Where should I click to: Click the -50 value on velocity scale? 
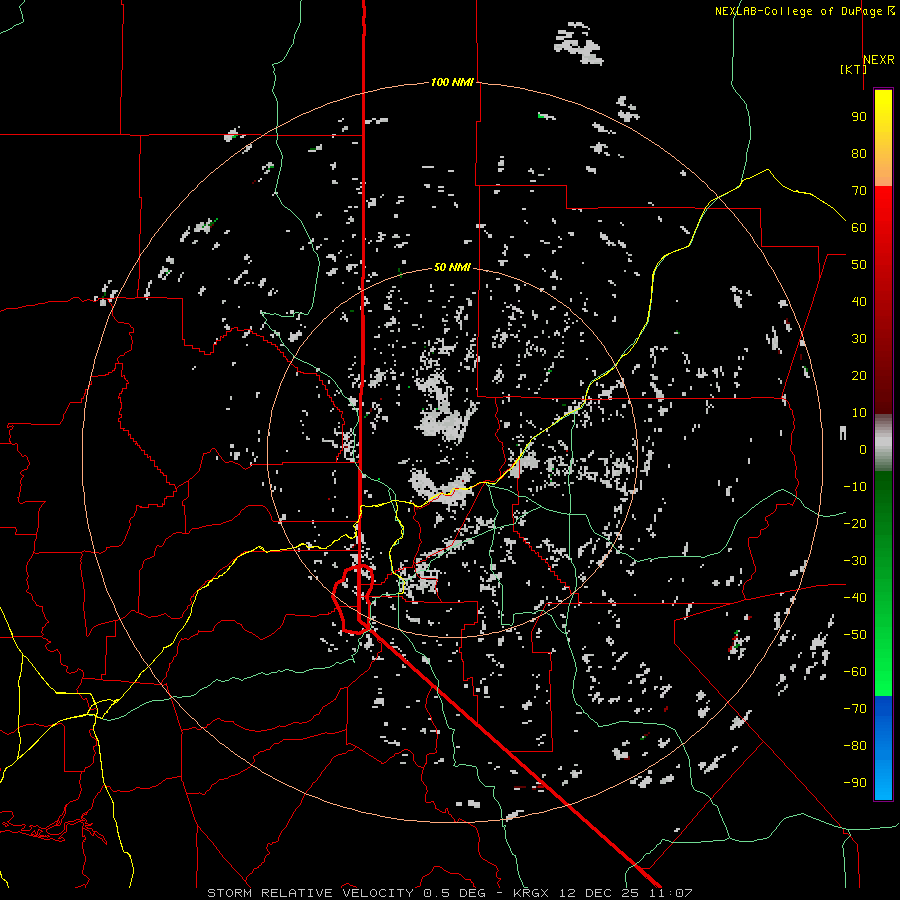(x=855, y=635)
